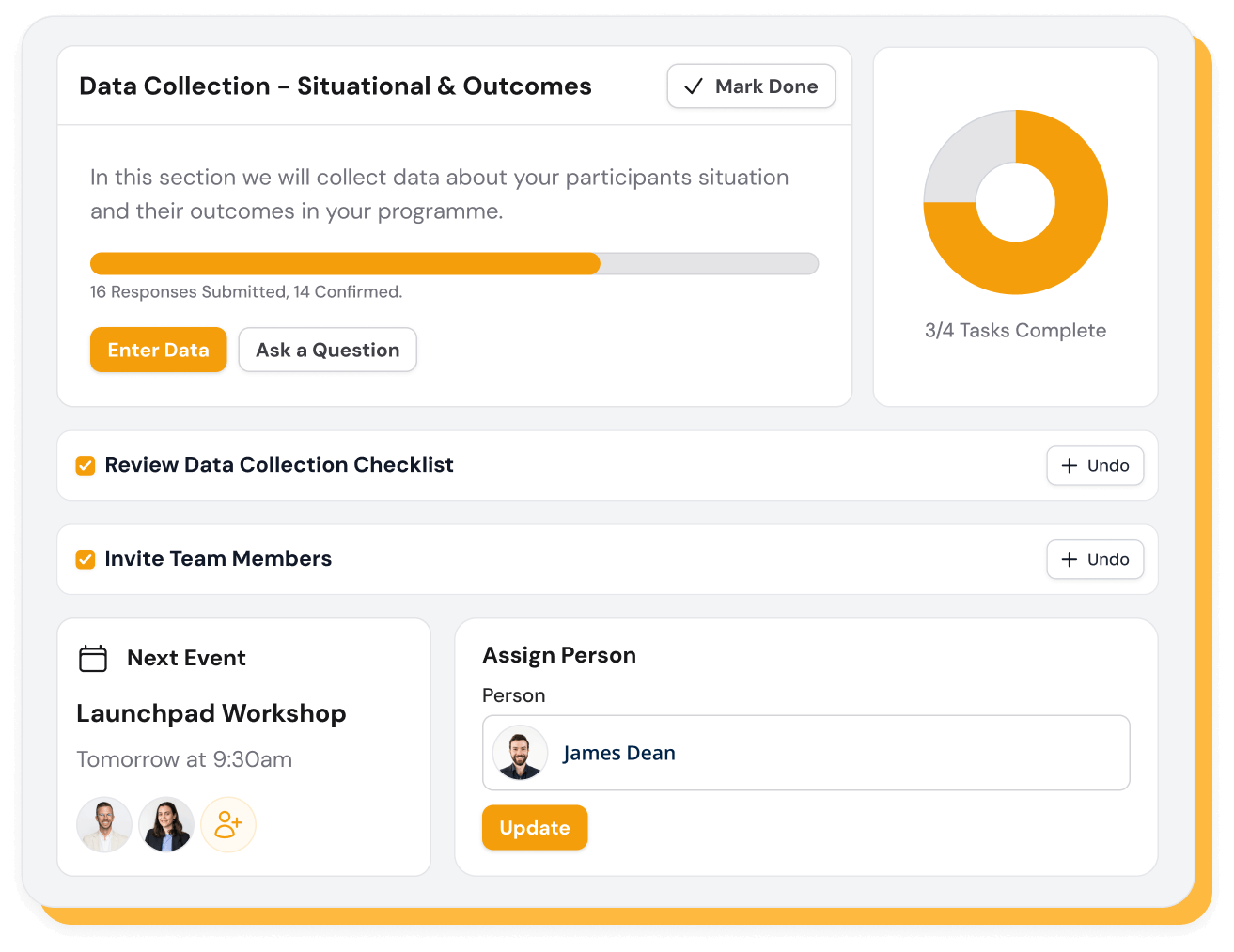The image size is (1234, 952).
Task: Open the Person selector showing James Dean
Action: click(805, 752)
